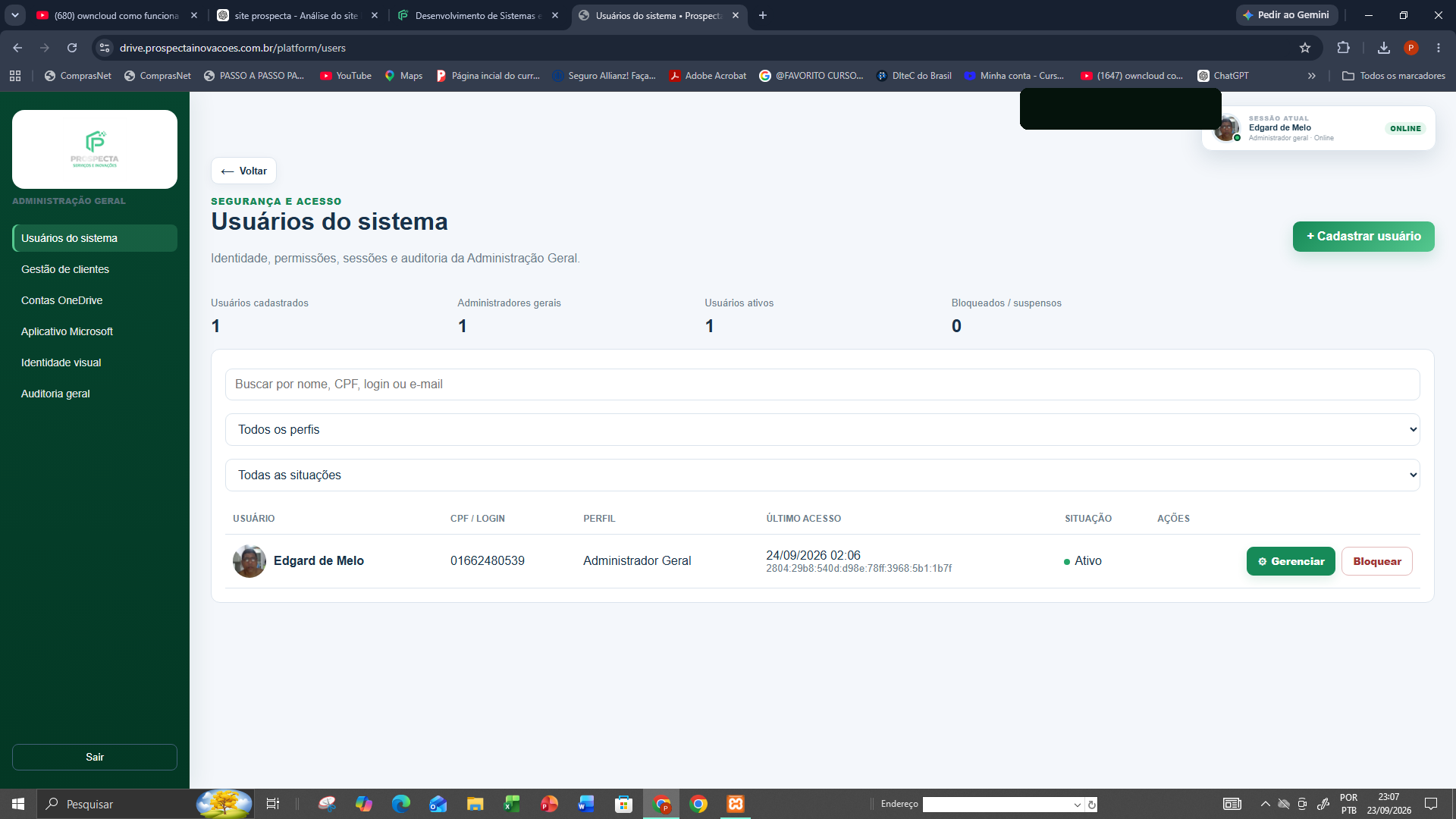Open Task View on taskbar
The height and width of the screenshot is (819, 1456).
273,804
